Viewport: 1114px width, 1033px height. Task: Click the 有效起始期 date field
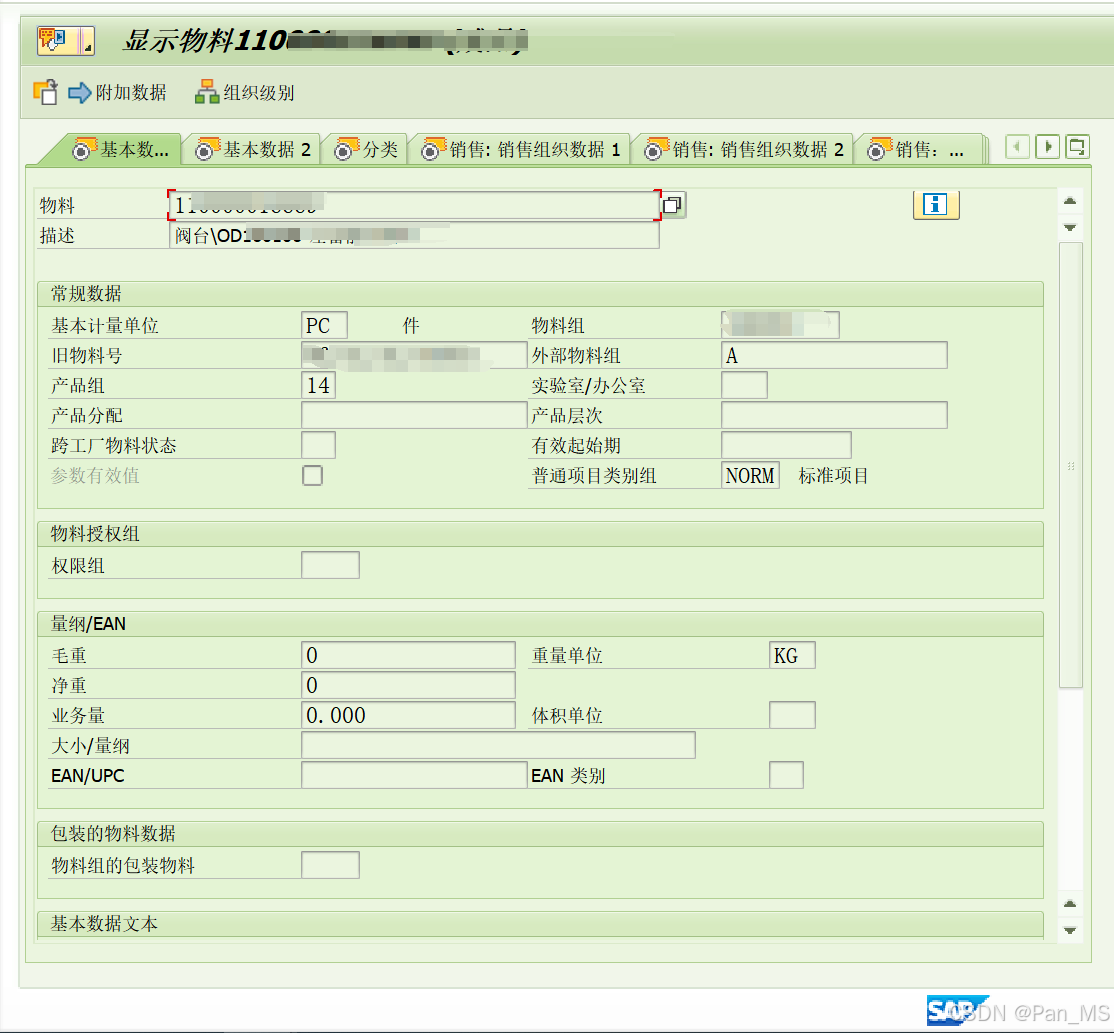coord(786,445)
